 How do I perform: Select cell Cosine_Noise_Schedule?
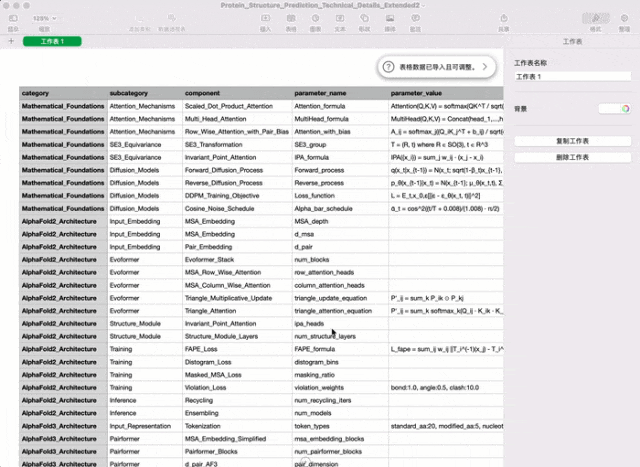(237, 209)
